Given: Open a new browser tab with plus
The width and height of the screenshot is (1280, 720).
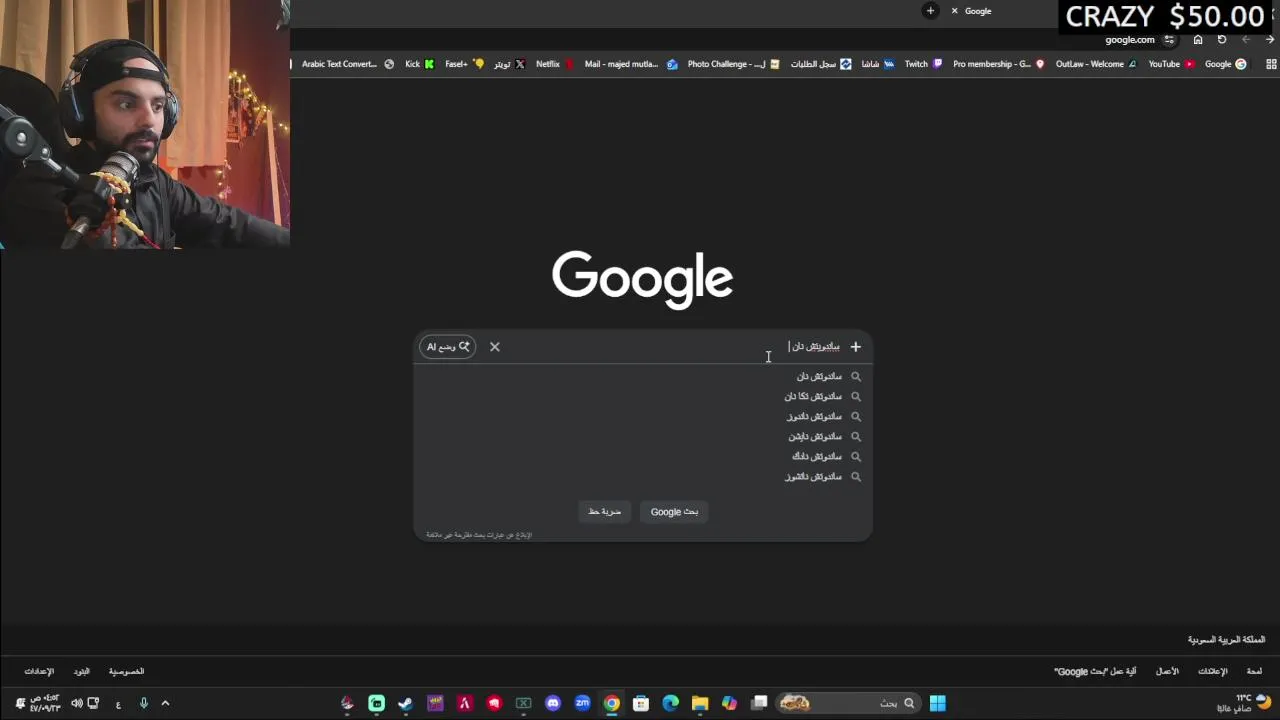Looking at the screenshot, I should point(930,11).
